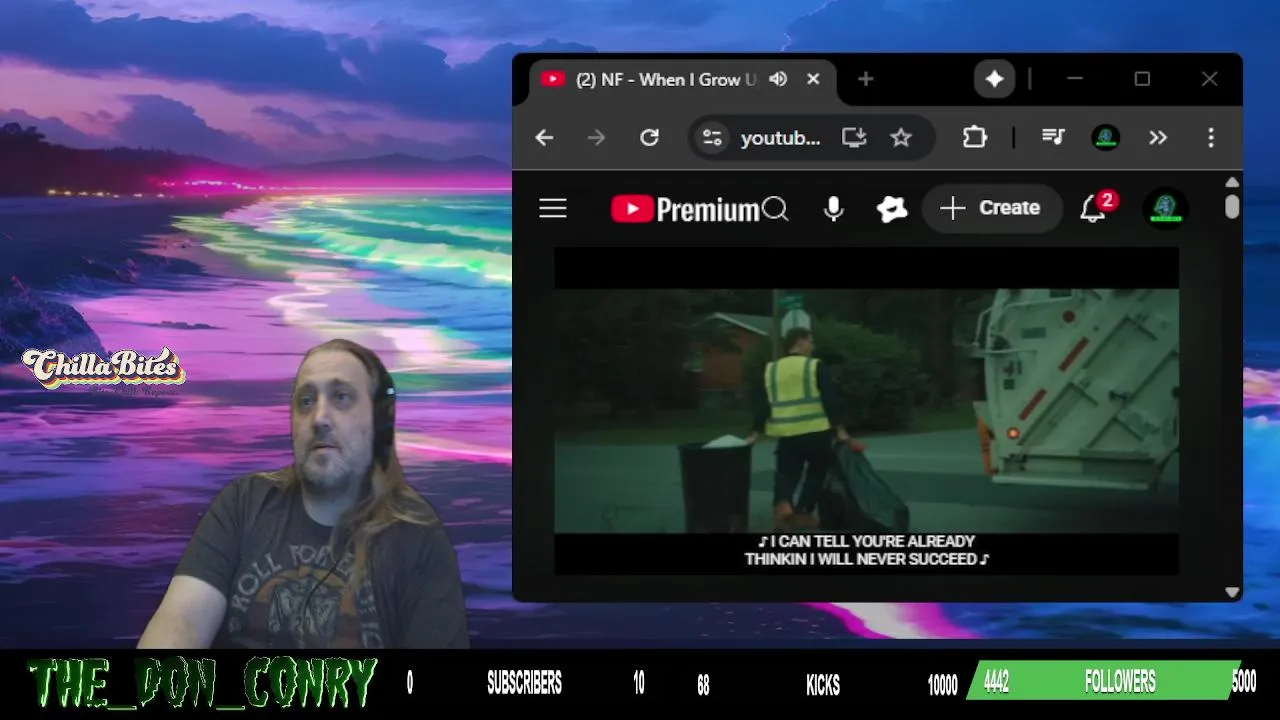Click the vertical scrollbar thumb
Image resolution: width=1280 pixels, height=720 pixels.
point(1232,206)
